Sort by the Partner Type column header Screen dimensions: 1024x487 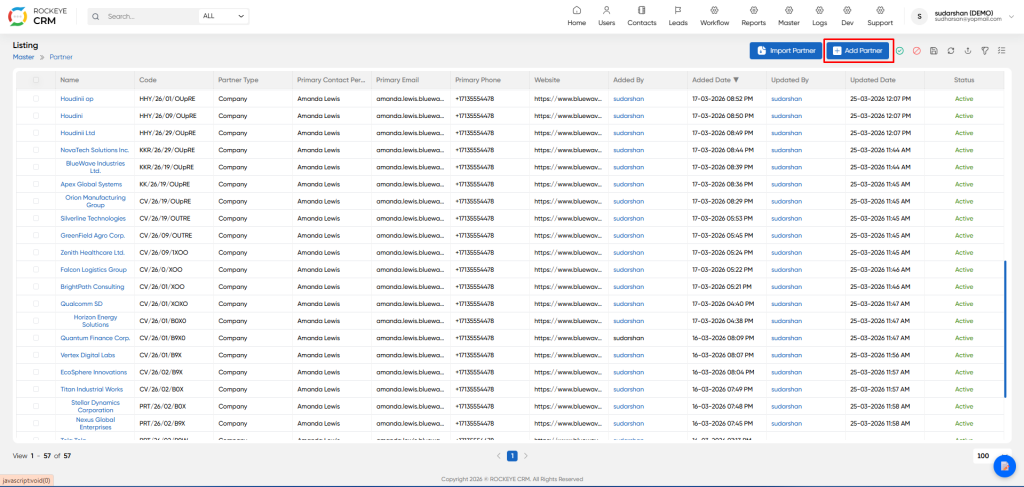coord(238,80)
